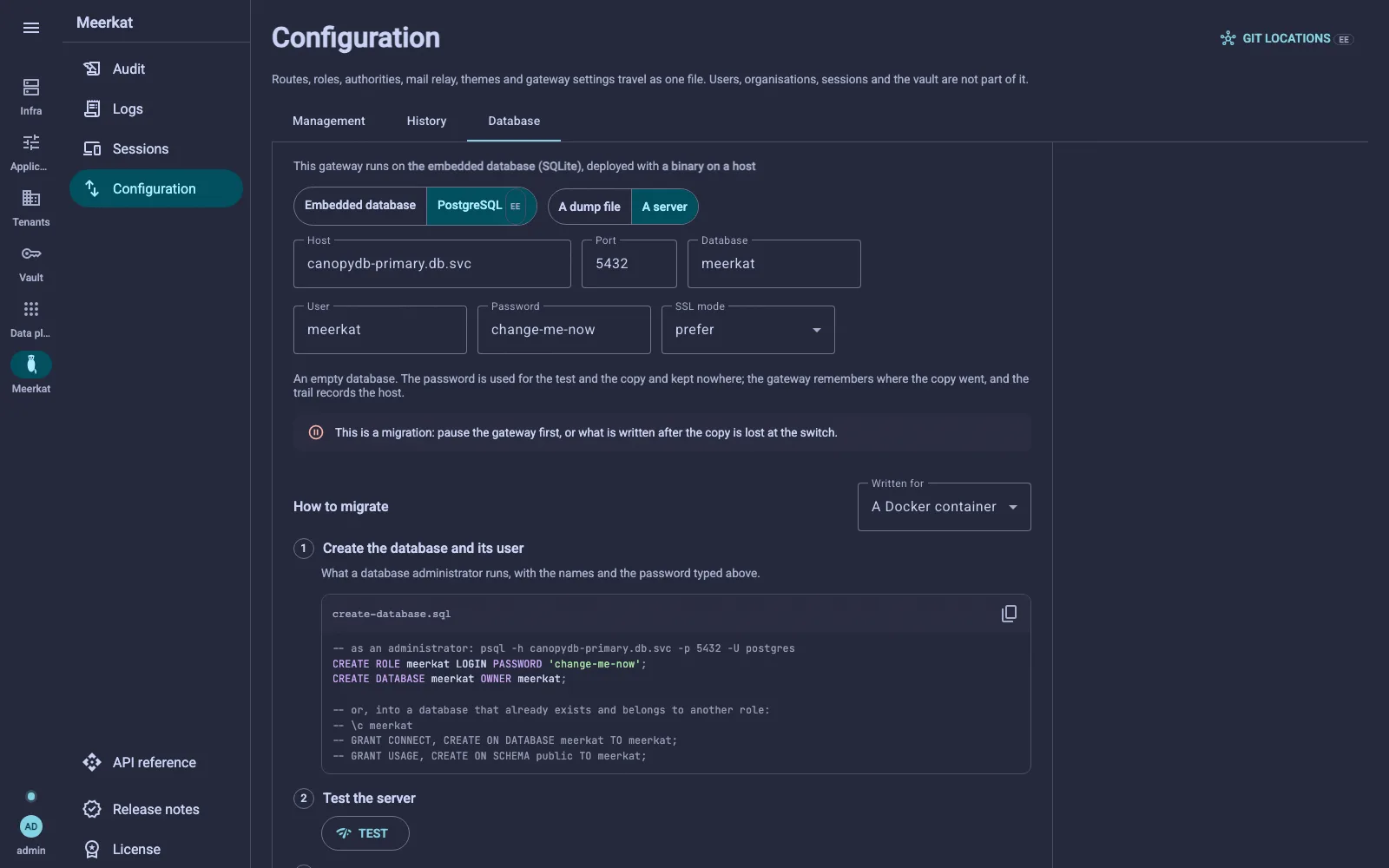1389x868 pixels.
Task: Click the status dot above admin avatar
Action: point(31,796)
